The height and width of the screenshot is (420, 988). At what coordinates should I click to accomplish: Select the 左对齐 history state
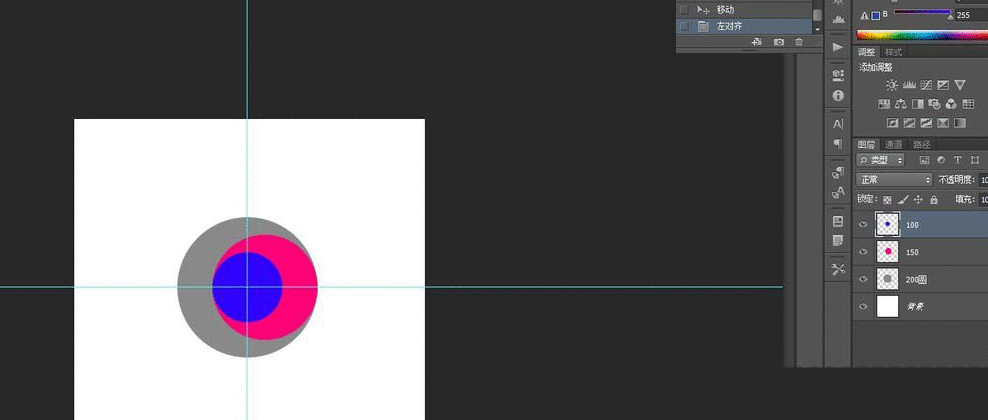[729, 26]
